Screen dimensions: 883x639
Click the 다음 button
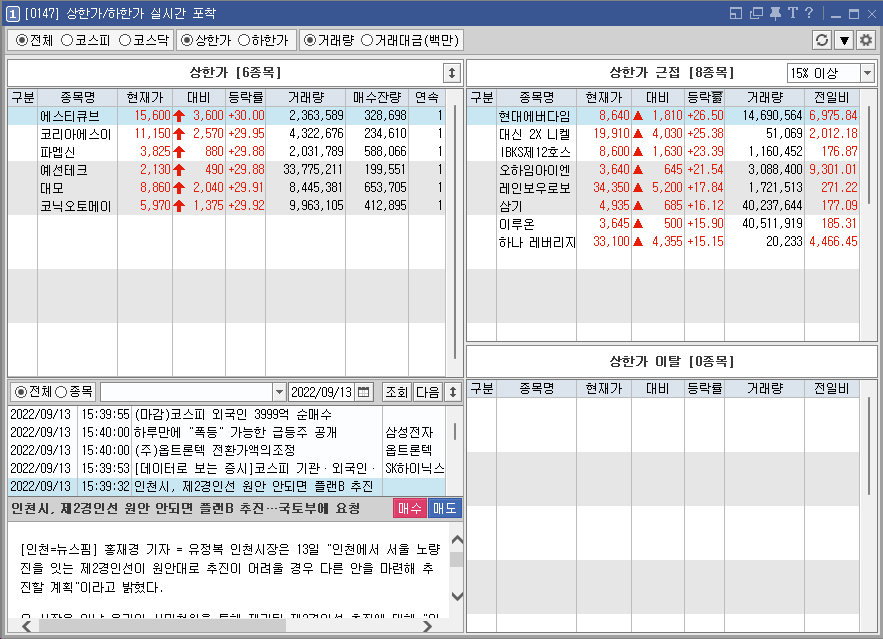coord(427,392)
